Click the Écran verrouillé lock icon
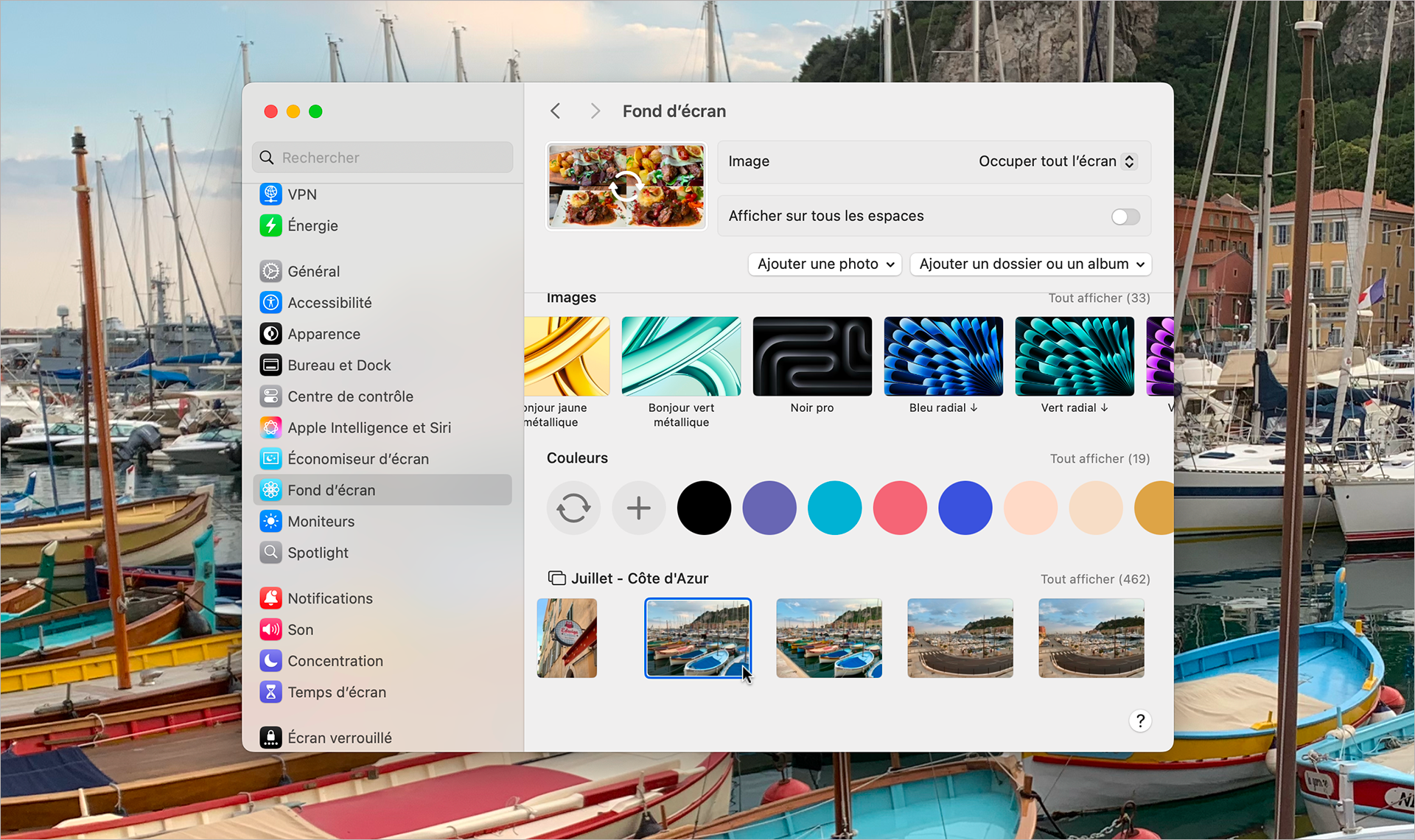 (x=270, y=737)
